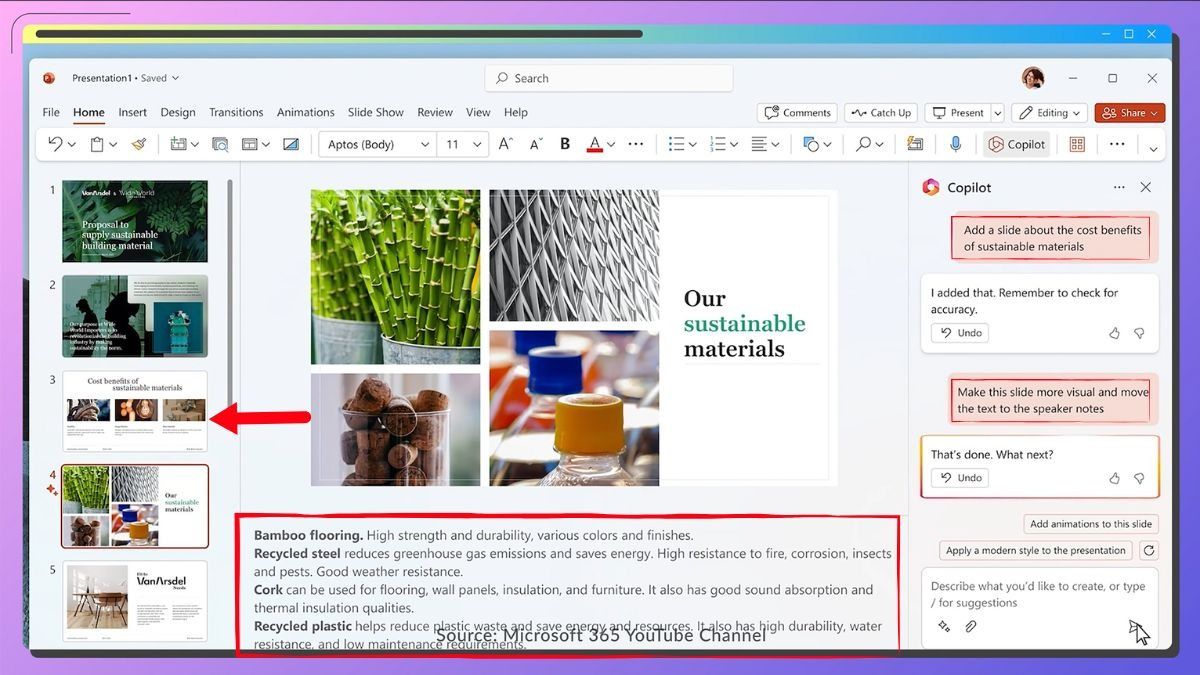Attach a file using the paperclip in Copilot
Image resolution: width=1200 pixels, height=675 pixels.
[x=970, y=626]
